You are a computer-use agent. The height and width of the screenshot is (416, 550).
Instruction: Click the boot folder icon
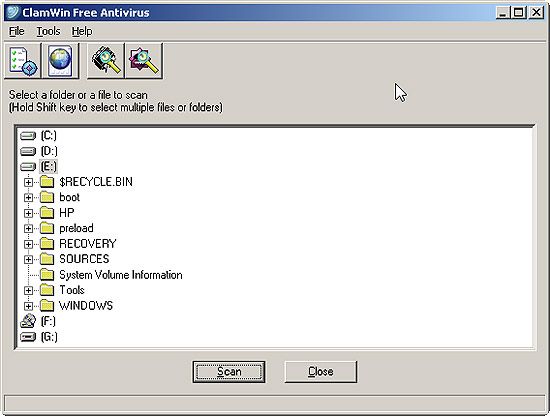[47, 197]
